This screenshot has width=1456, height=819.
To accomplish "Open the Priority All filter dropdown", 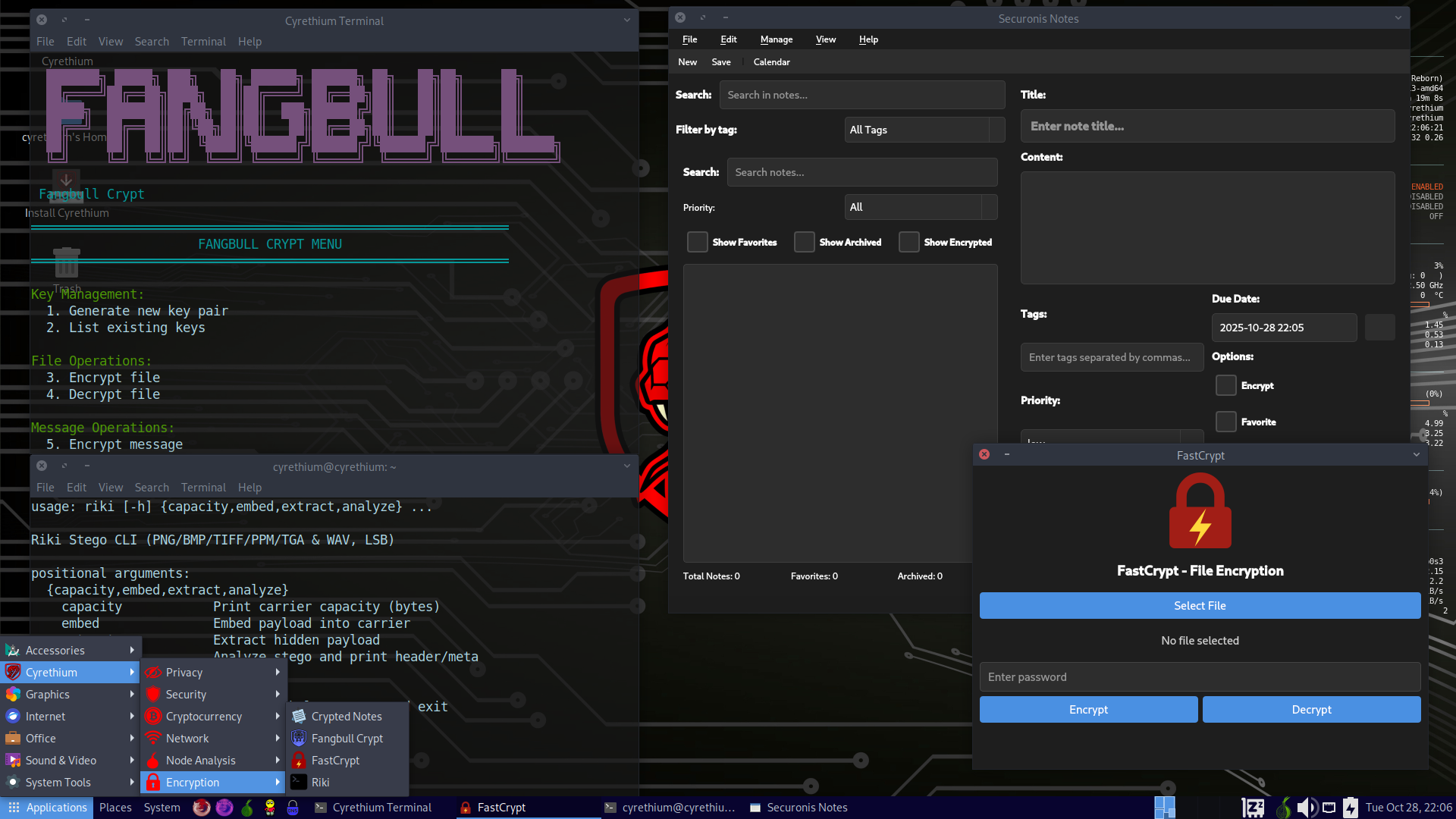I will pos(920,207).
